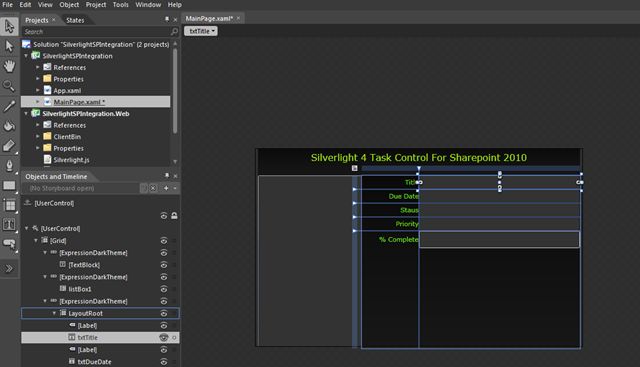Select the Pan hand tool
Viewport: 640px width, 367px height.
[9, 66]
